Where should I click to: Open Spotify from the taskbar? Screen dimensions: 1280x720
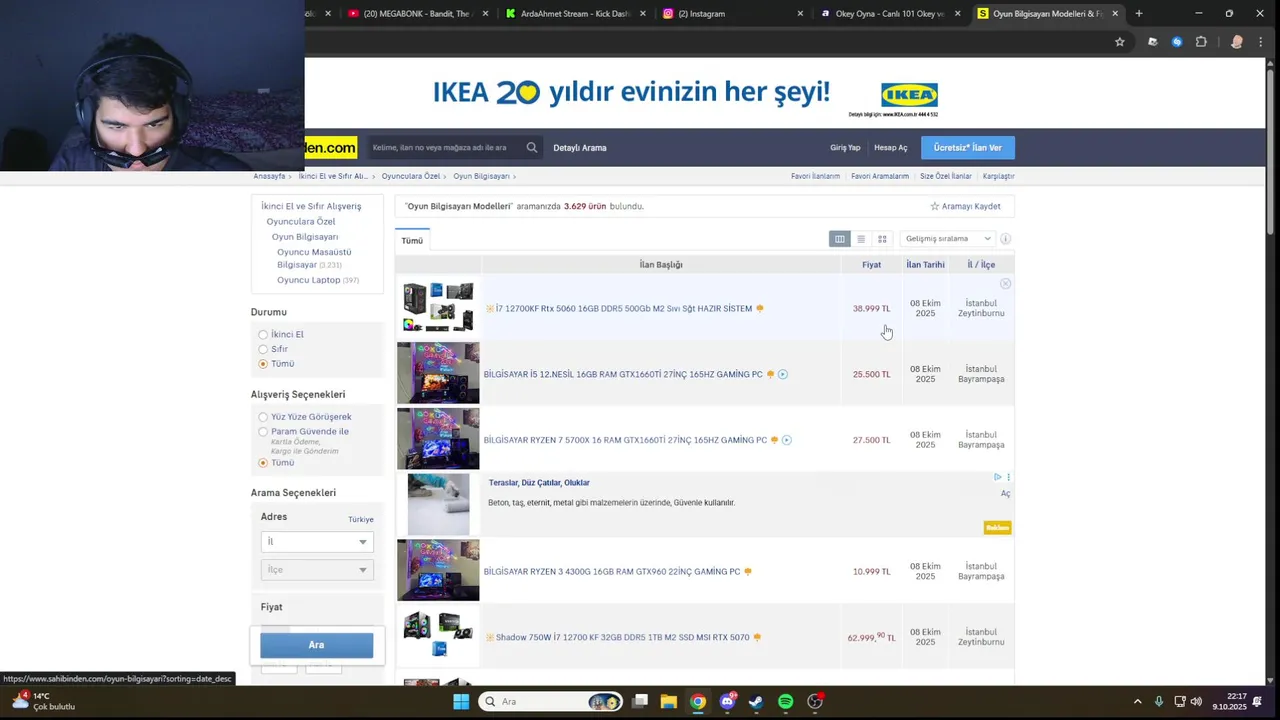tap(786, 701)
